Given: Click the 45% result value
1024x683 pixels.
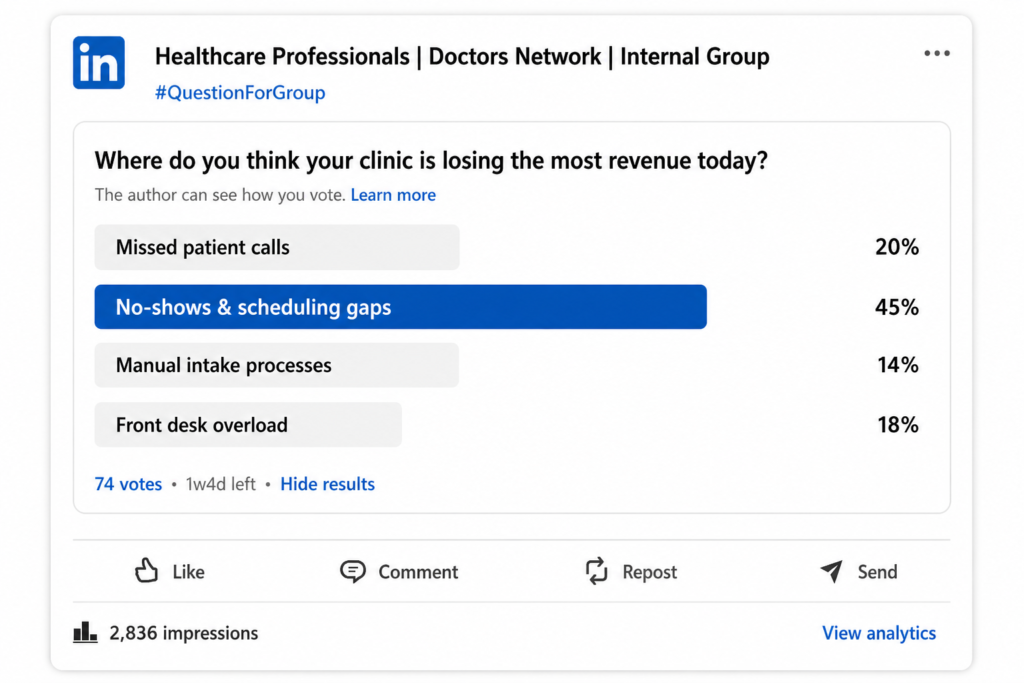Looking at the screenshot, I should 897,307.
